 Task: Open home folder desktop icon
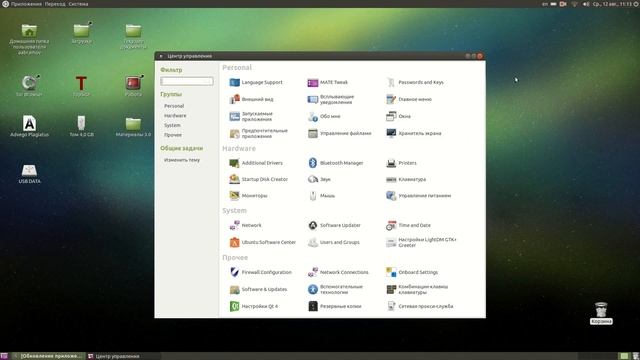tap(29, 39)
